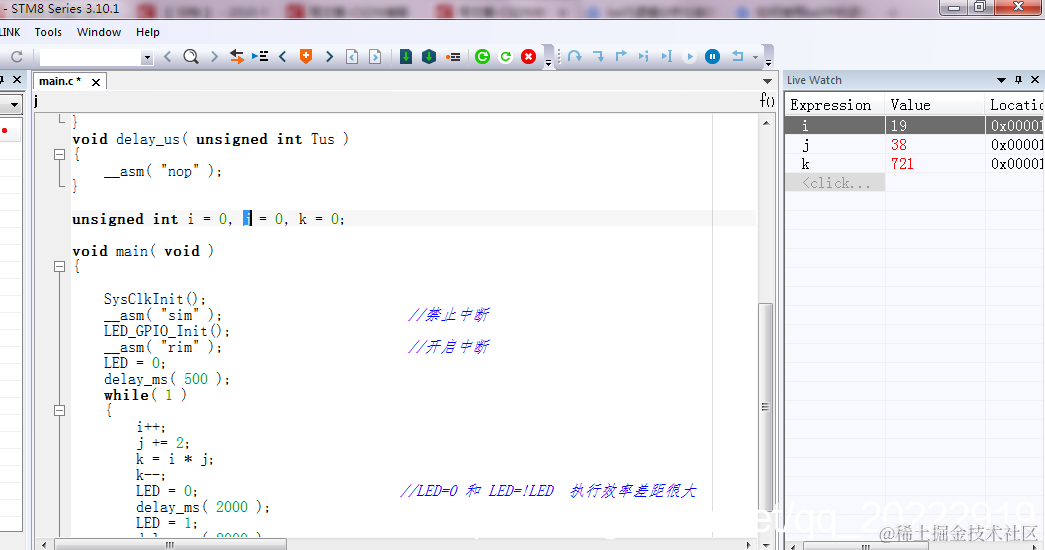Click the Go play icon
This screenshot has width=1045, height=550.
point(690,57)
